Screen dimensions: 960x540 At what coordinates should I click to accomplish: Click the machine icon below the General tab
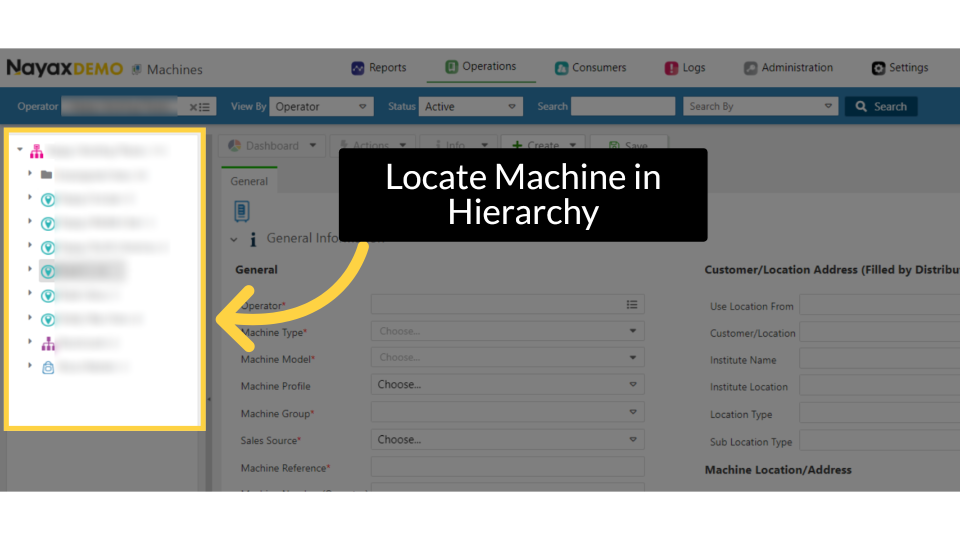pos(241,211)
